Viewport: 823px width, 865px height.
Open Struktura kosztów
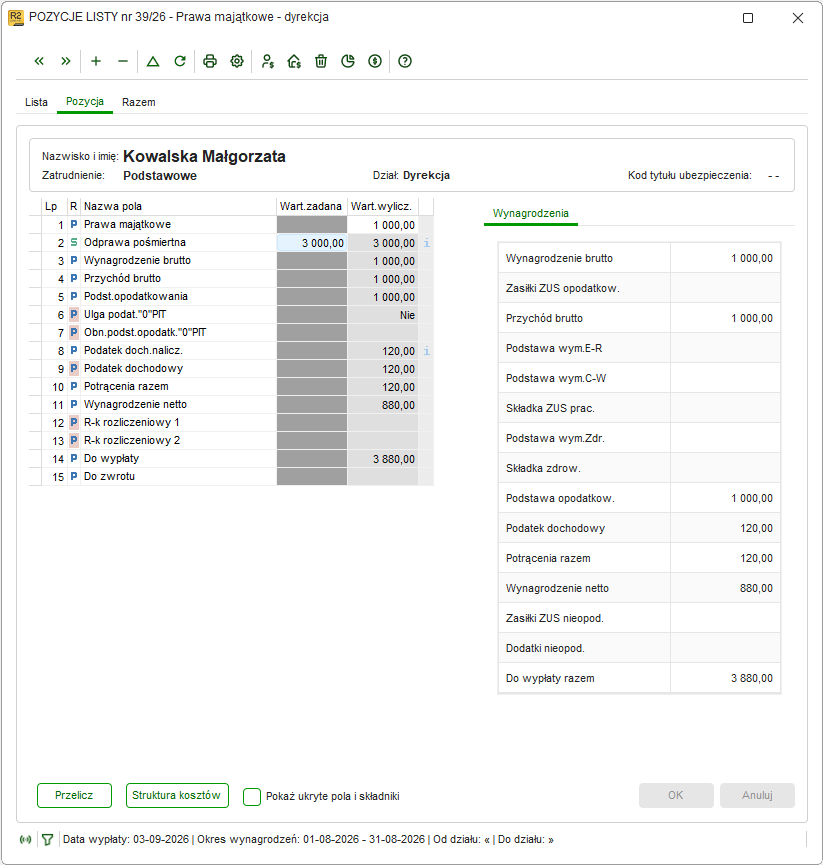177,795
